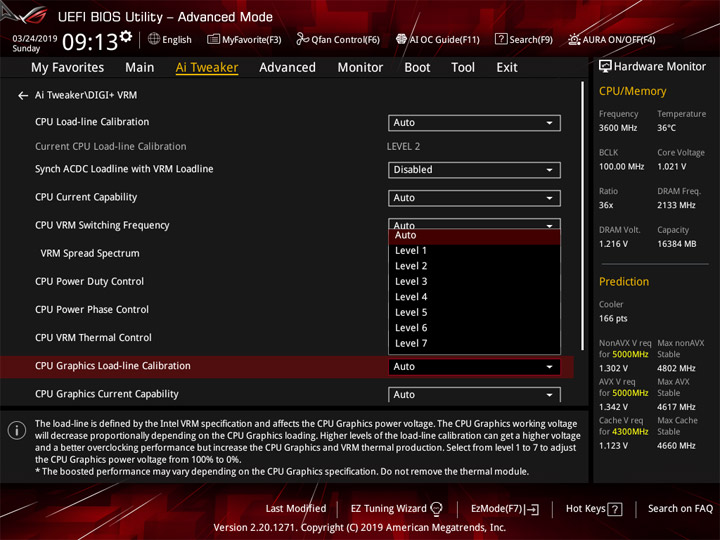Open CPU VRM Switching Frequency dropdown

pos(474,224)
